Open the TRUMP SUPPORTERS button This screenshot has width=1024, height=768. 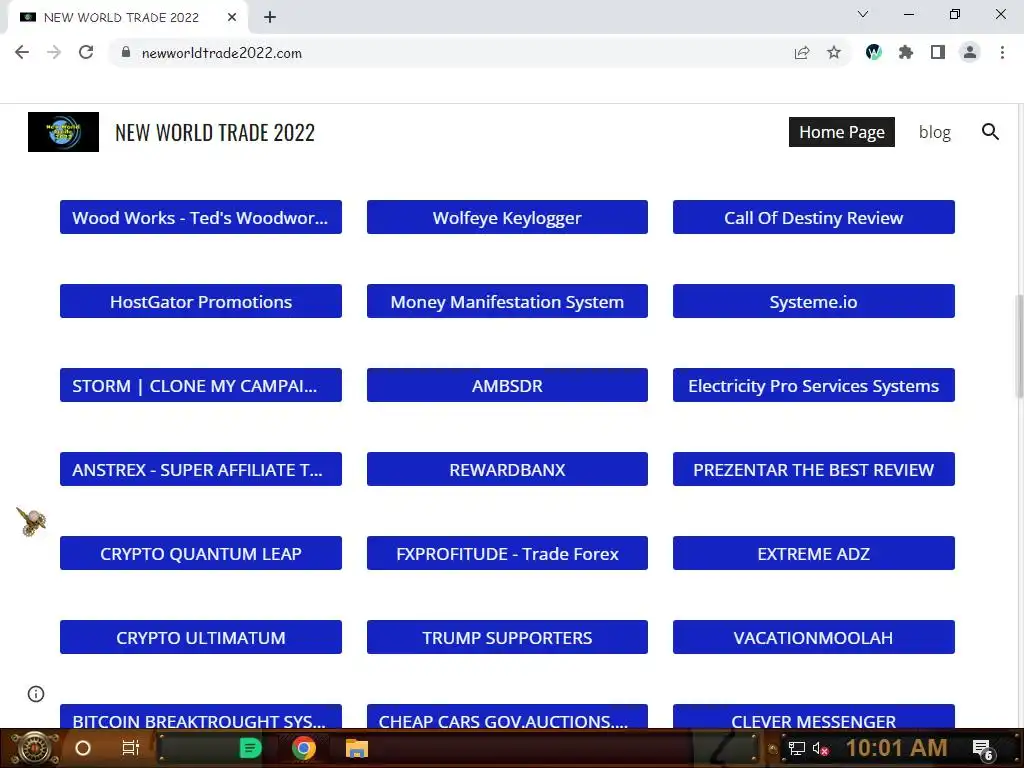[507, 637]
